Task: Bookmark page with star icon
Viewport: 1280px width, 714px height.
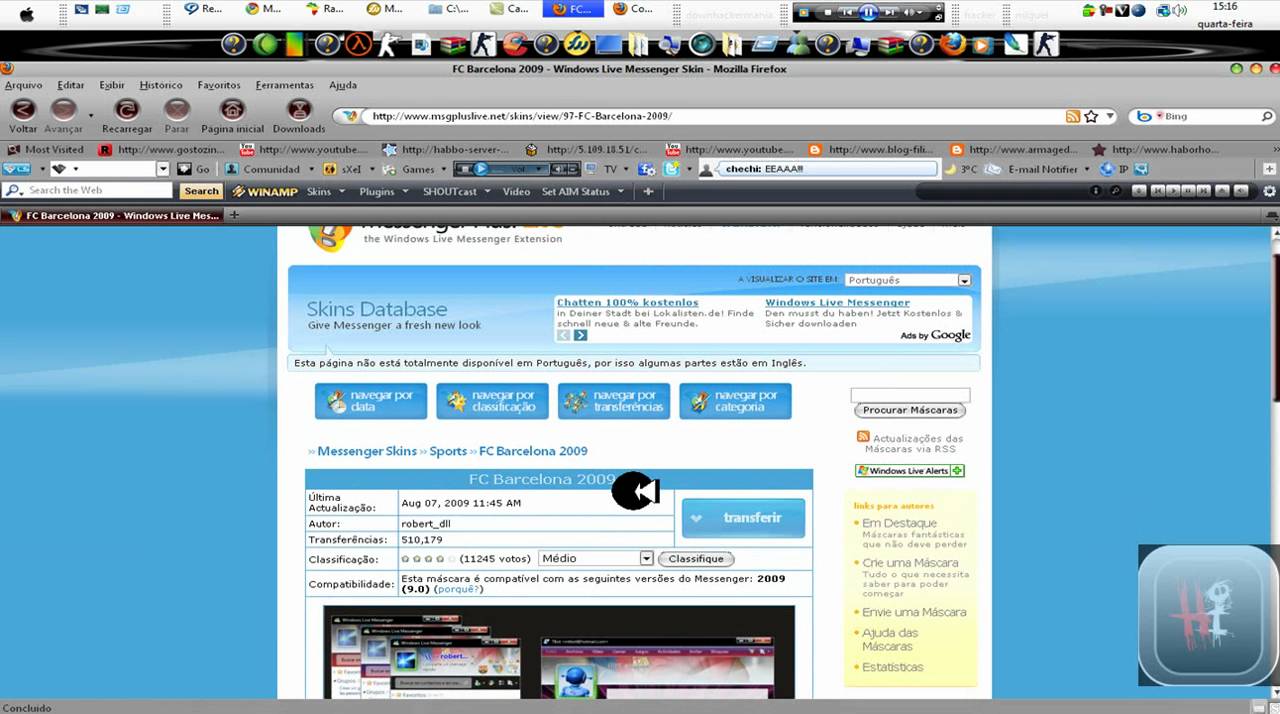Action: click(x=1091, y=116)
